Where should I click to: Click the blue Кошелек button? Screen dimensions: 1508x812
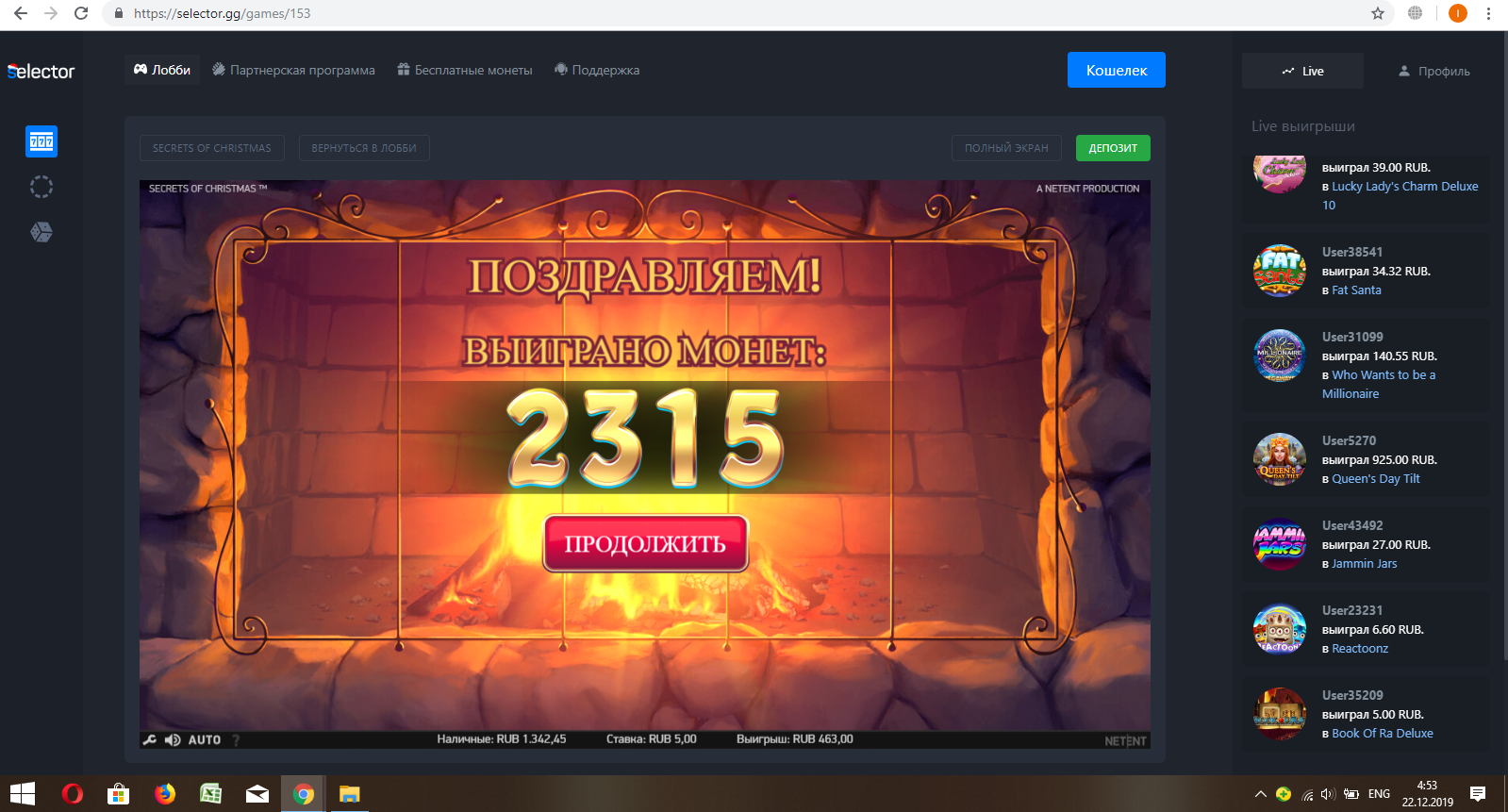[x=1116, y=70]
